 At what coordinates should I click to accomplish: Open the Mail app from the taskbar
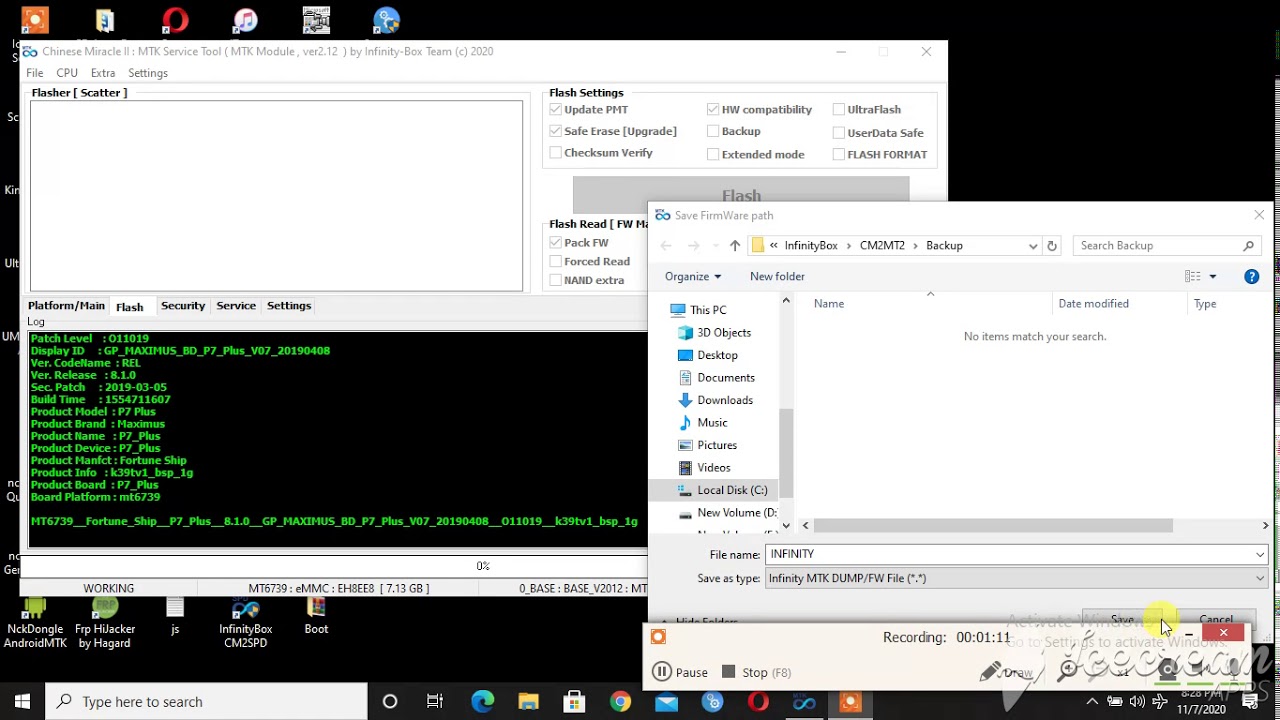click(666, 702)
